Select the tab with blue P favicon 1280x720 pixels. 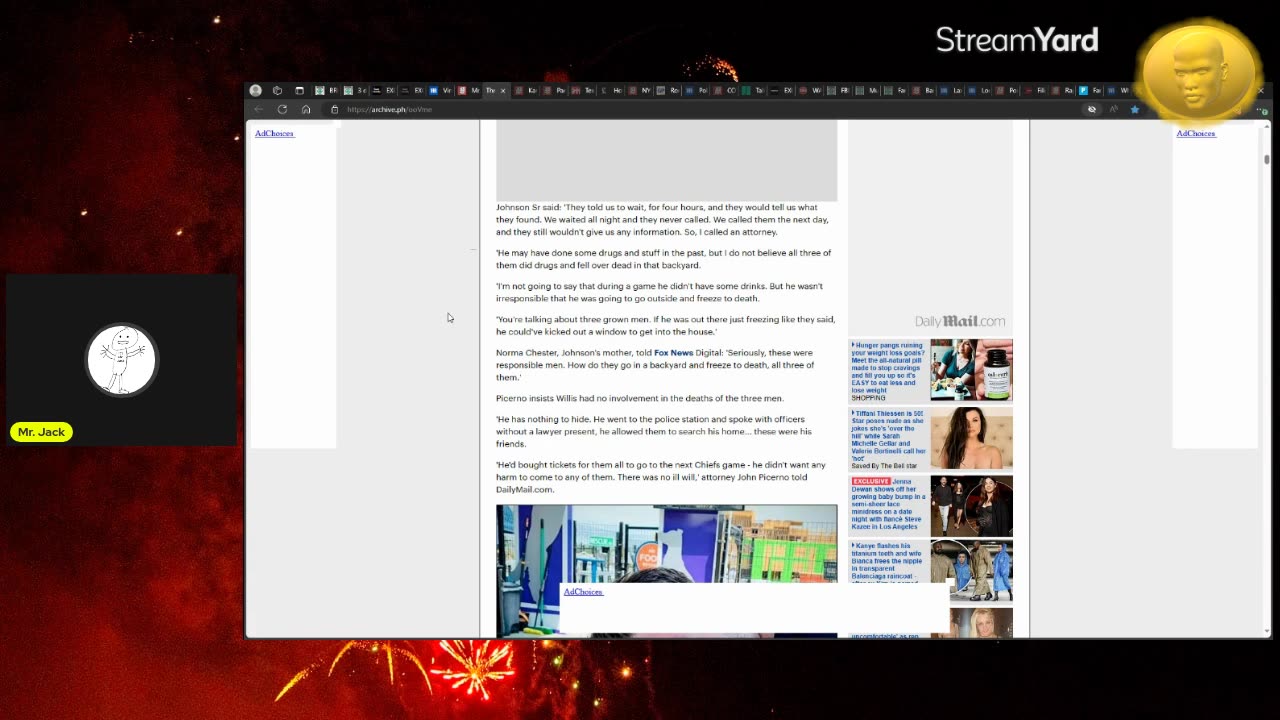click(1090, 90)
